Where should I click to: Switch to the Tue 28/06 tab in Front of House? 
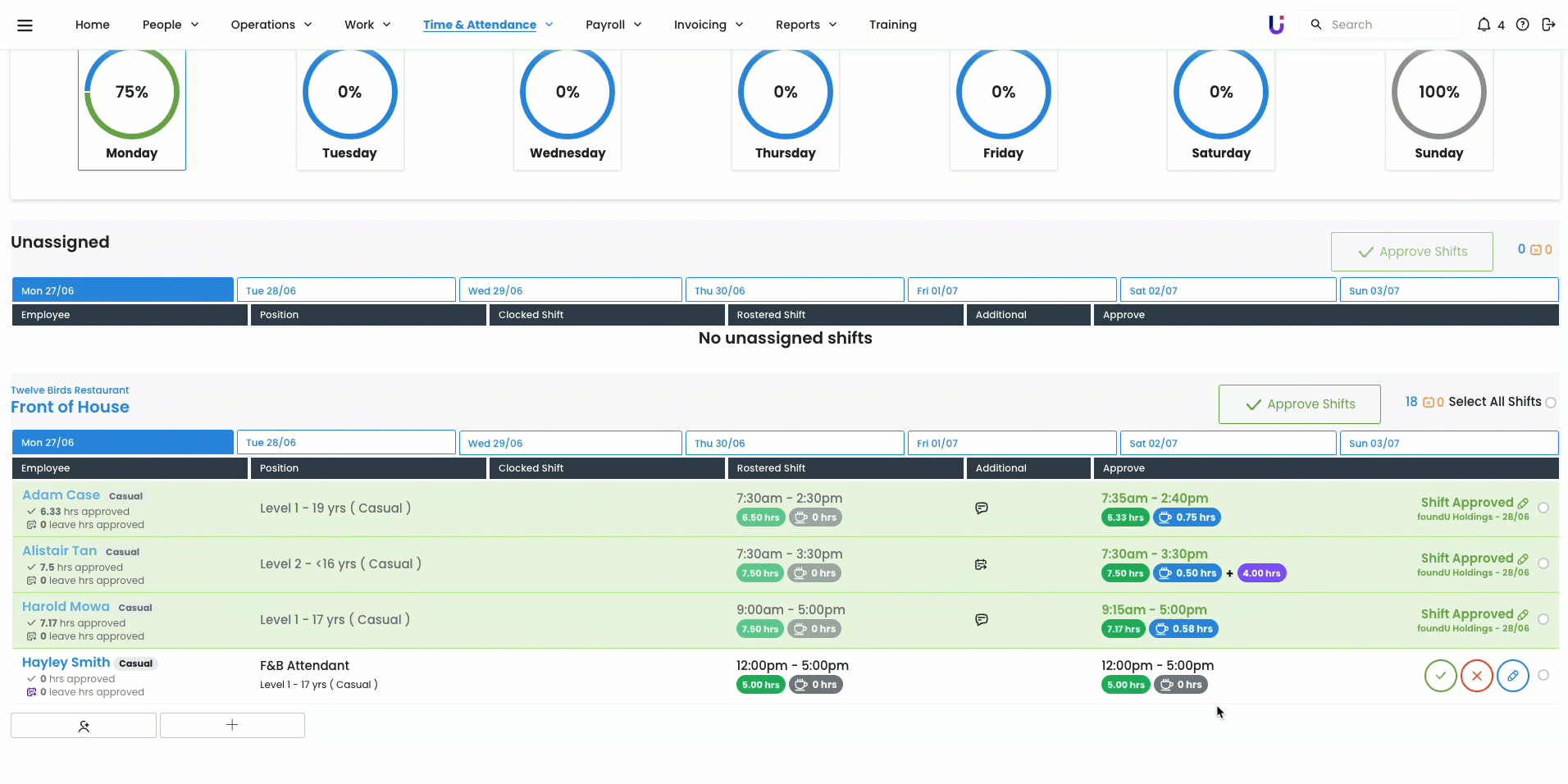[x=345, y=443]
